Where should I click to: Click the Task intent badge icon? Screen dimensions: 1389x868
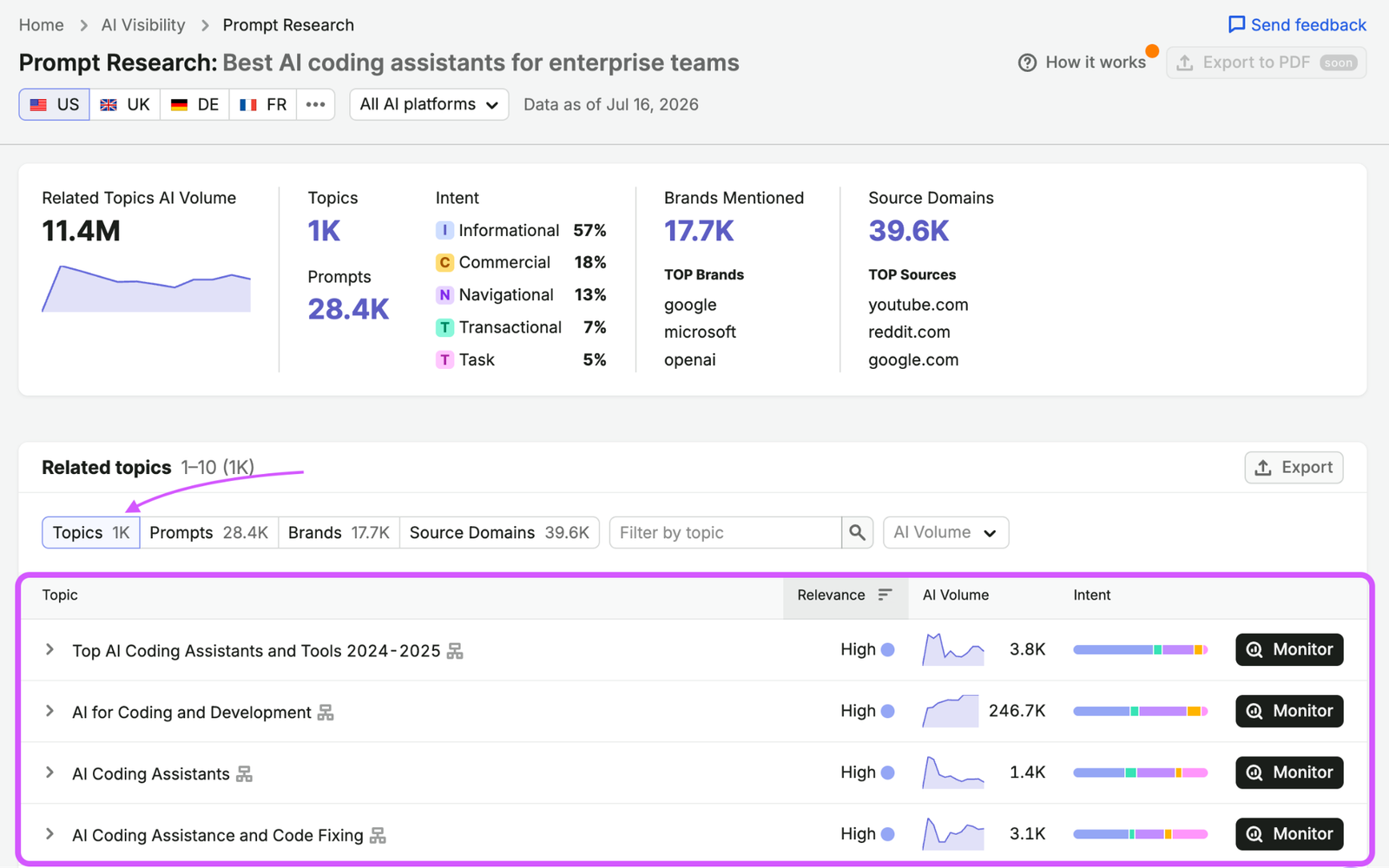point(444,359)
